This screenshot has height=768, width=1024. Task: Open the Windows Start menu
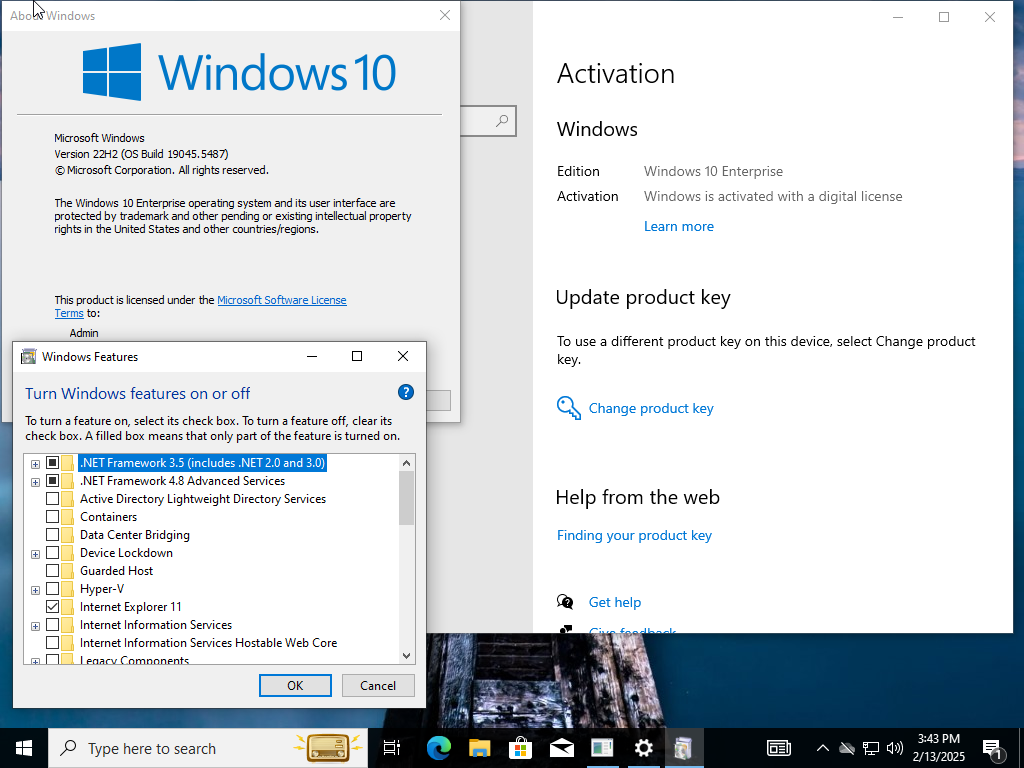[x=24, y=748]
